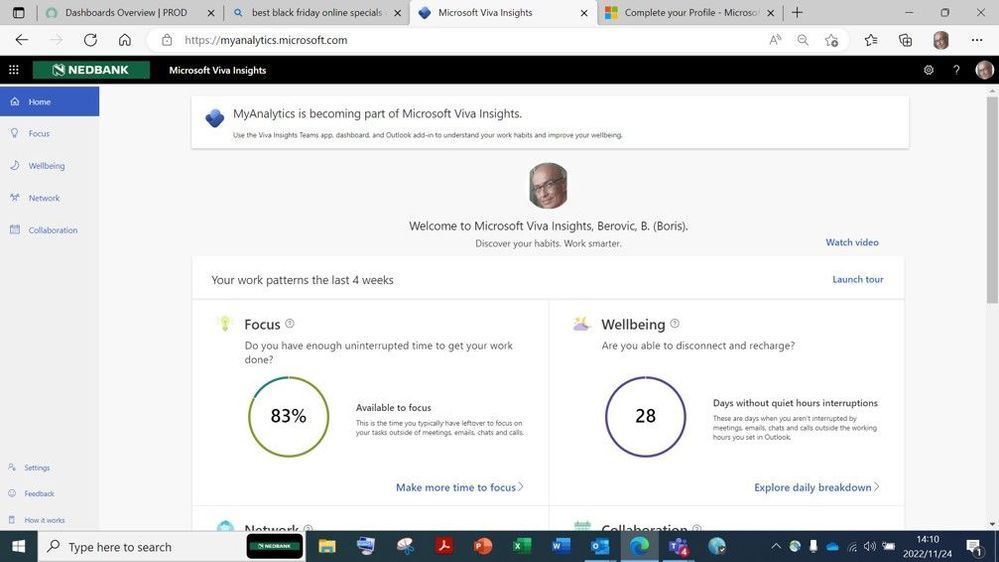This screenshot has width=999, height=562.
Task: Click user profile photo above welcome text
Action: tap(548, 185)
